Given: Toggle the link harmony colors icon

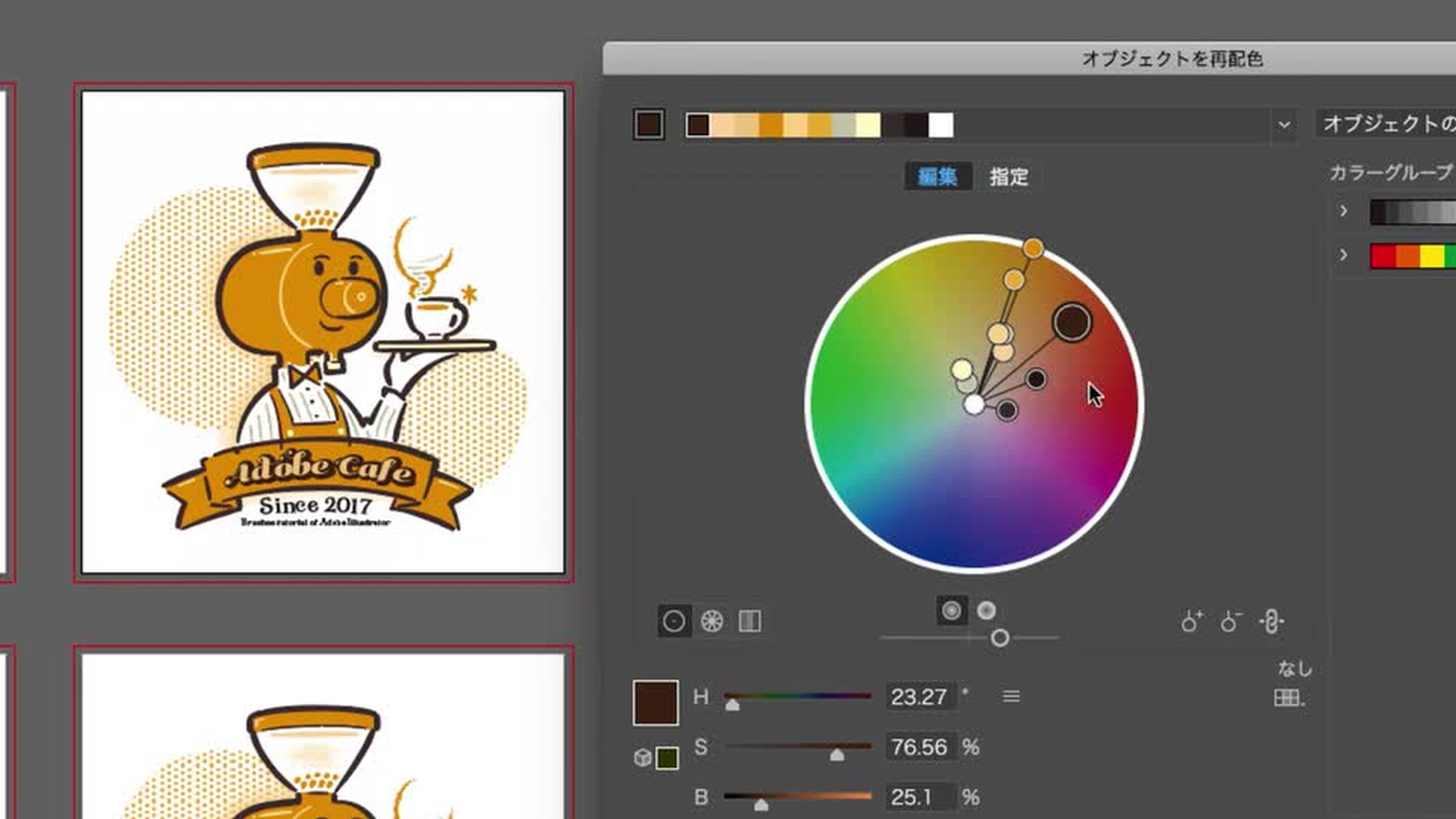Looking at the screenshot, I should 1272,622.
